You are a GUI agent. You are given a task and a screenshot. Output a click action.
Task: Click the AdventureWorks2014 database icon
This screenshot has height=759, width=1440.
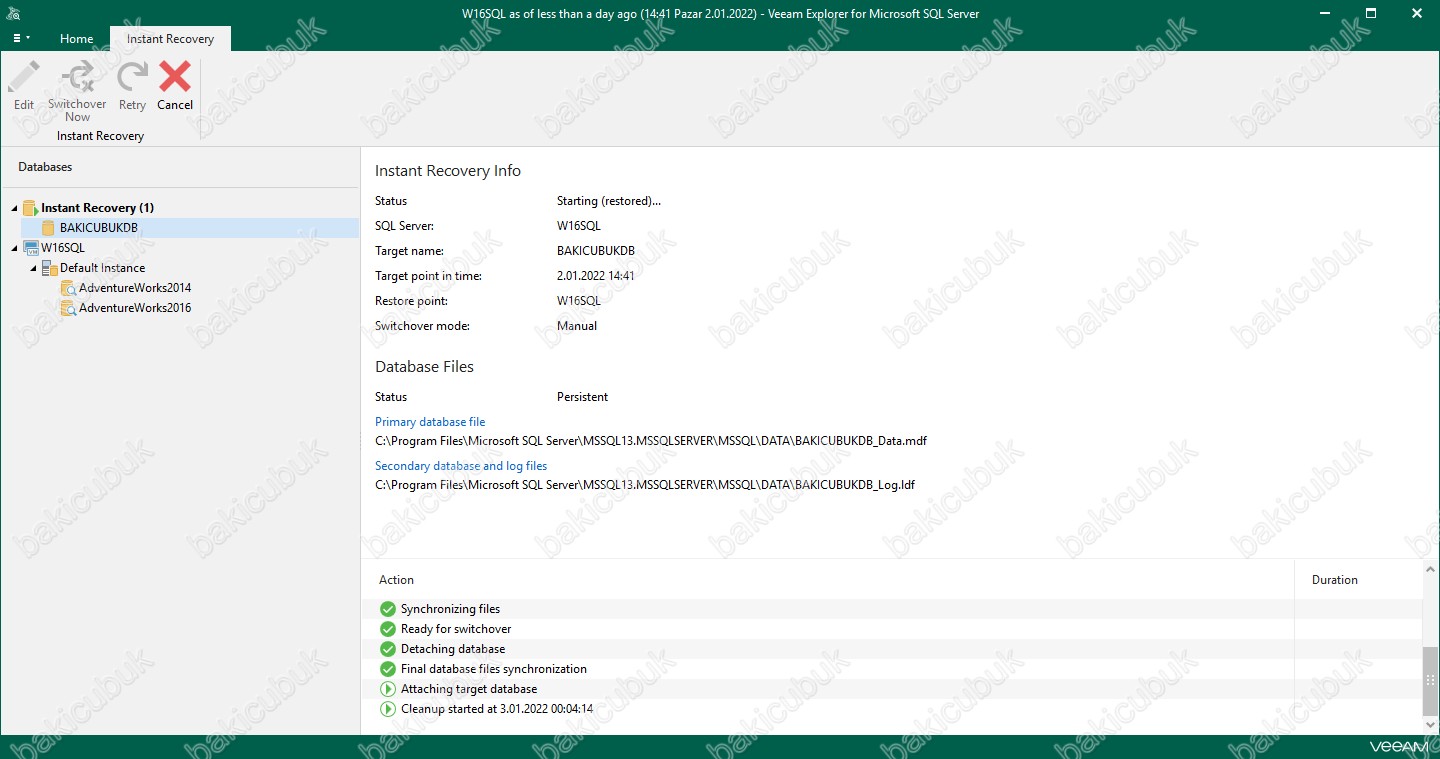(68, 288)
